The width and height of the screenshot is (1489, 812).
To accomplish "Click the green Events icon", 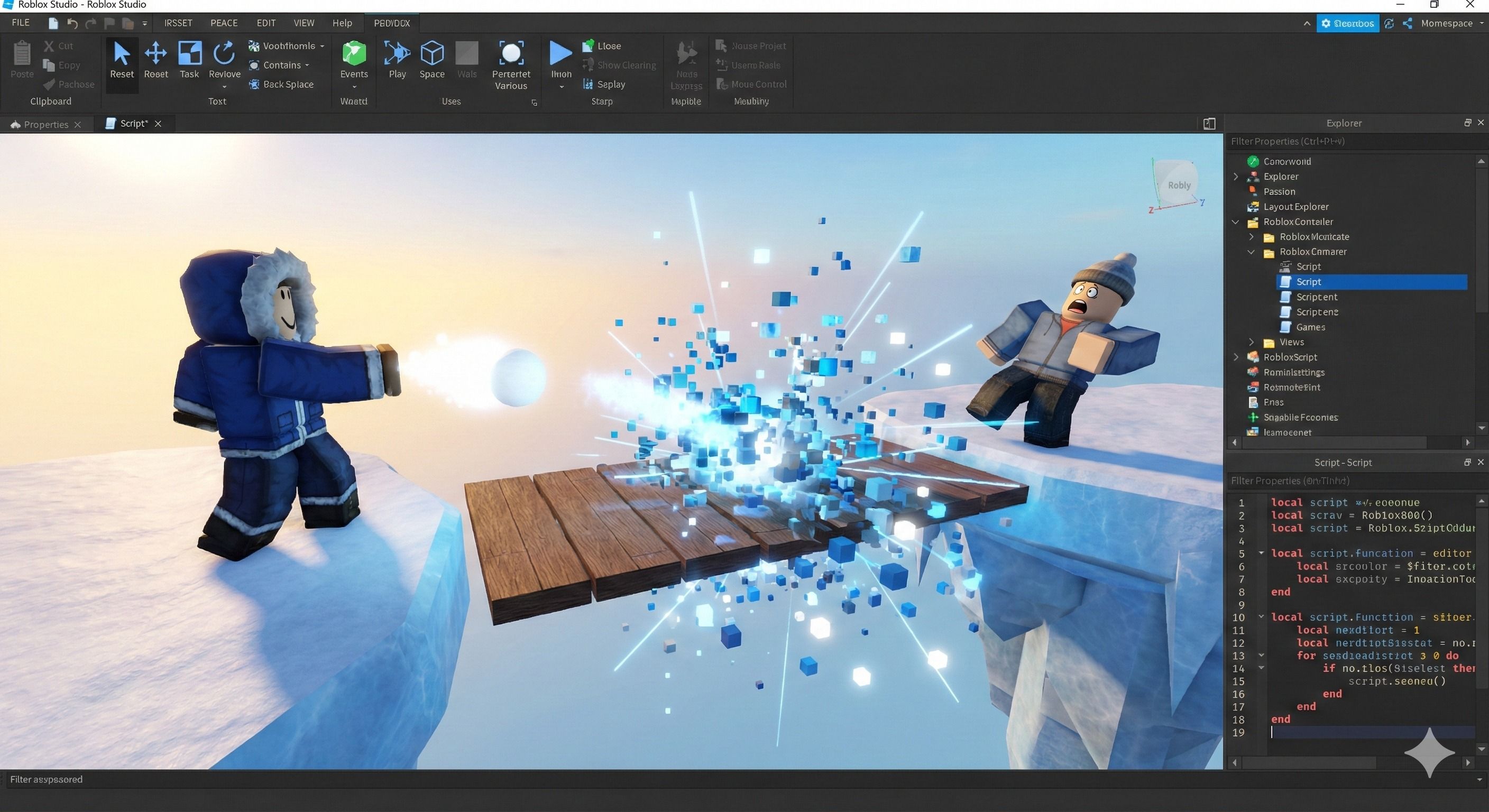I will [354, 54].
